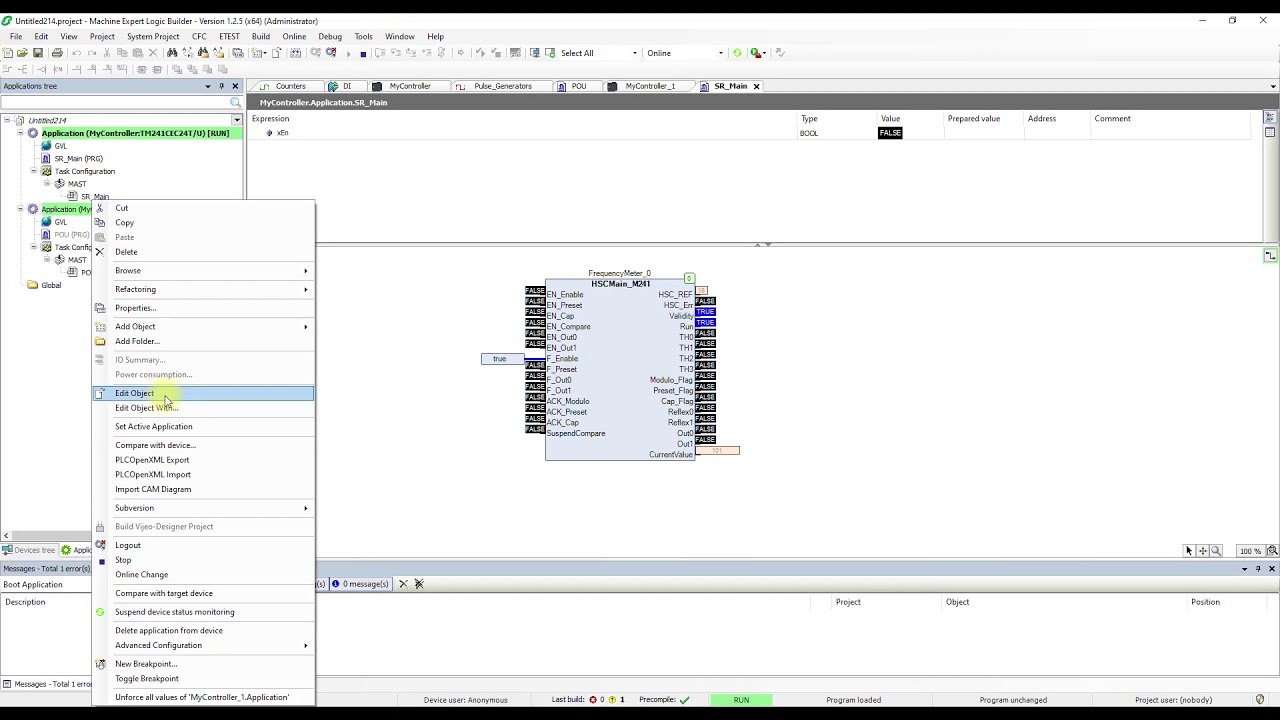The width and height of the screenshot is (1280, 720).
Task: Collapse the Task Configuration node
Action: (33, 171)
